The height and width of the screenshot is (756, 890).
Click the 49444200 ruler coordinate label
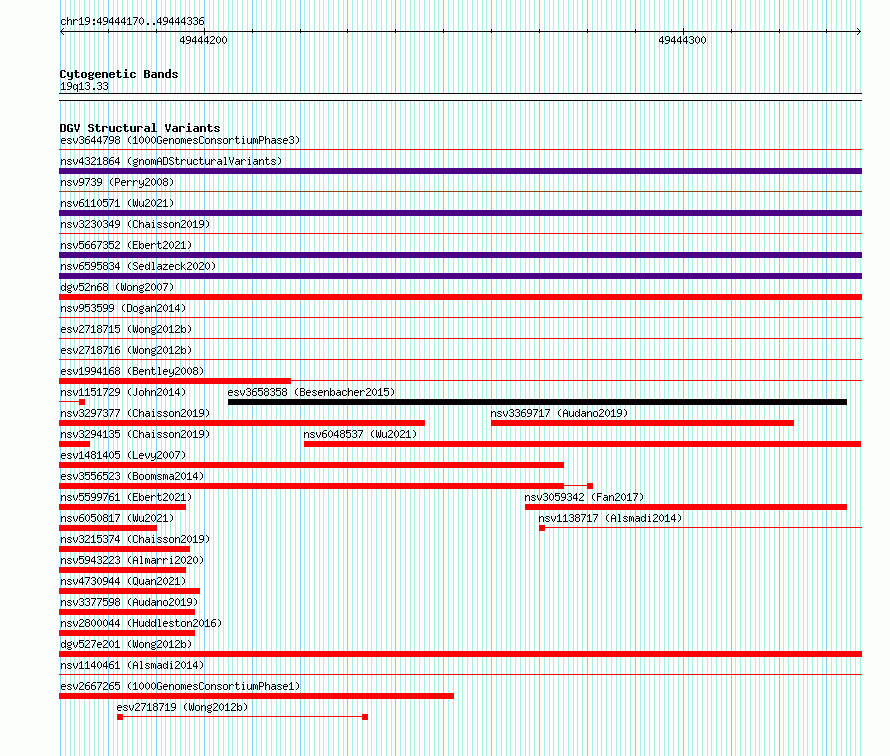[x=203, y=40]
